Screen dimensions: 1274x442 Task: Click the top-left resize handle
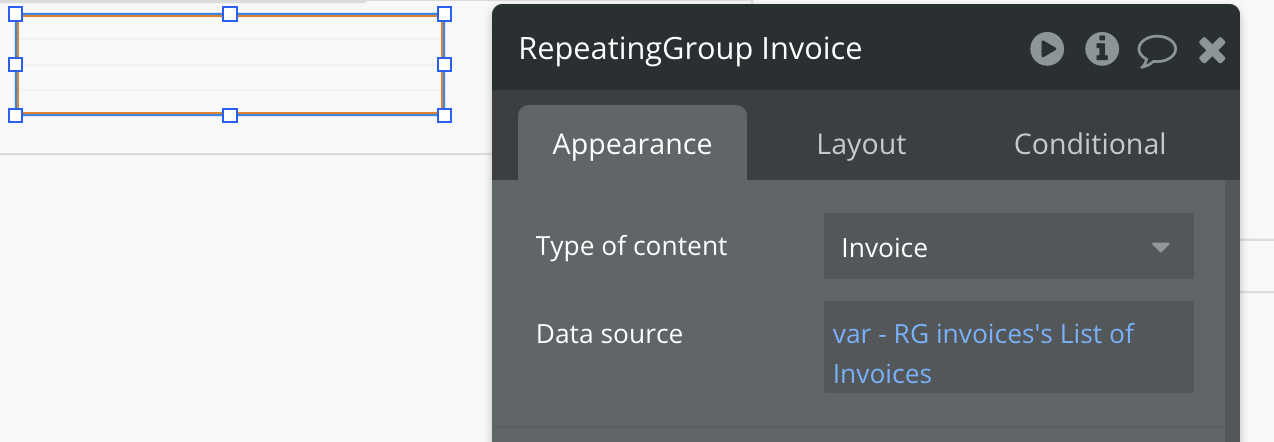15,14
